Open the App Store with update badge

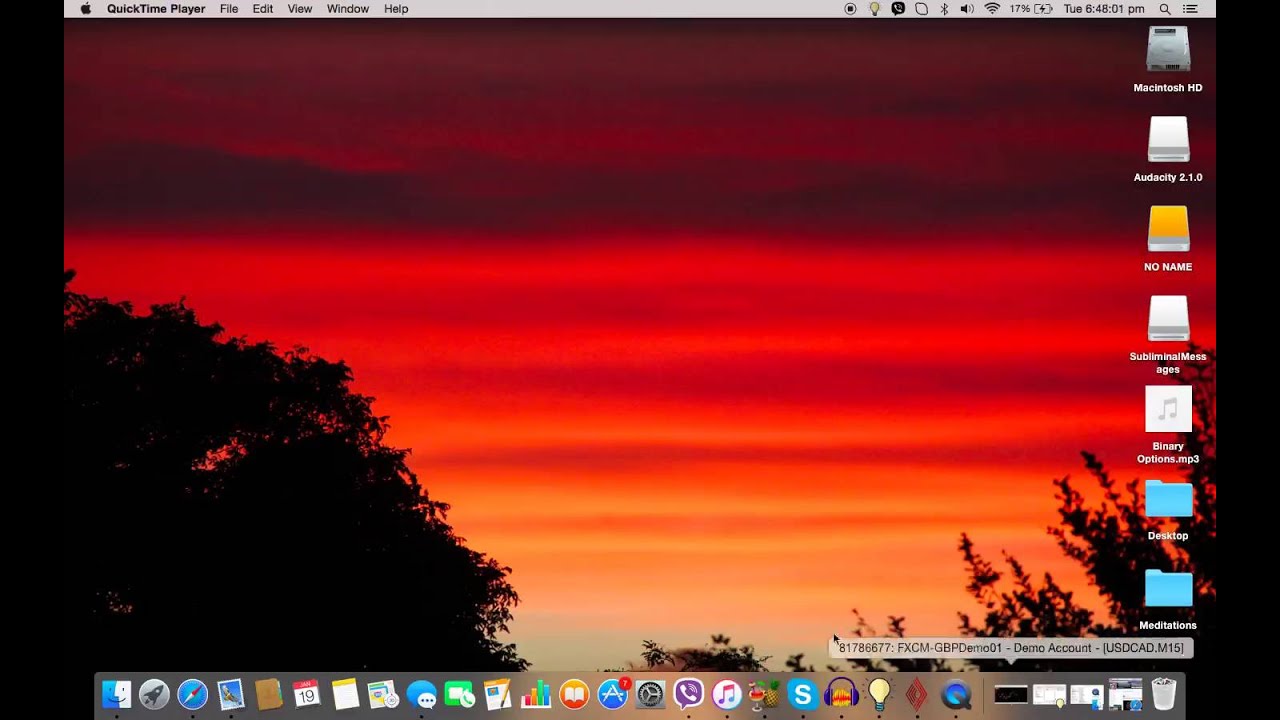[x=612, y=694]
